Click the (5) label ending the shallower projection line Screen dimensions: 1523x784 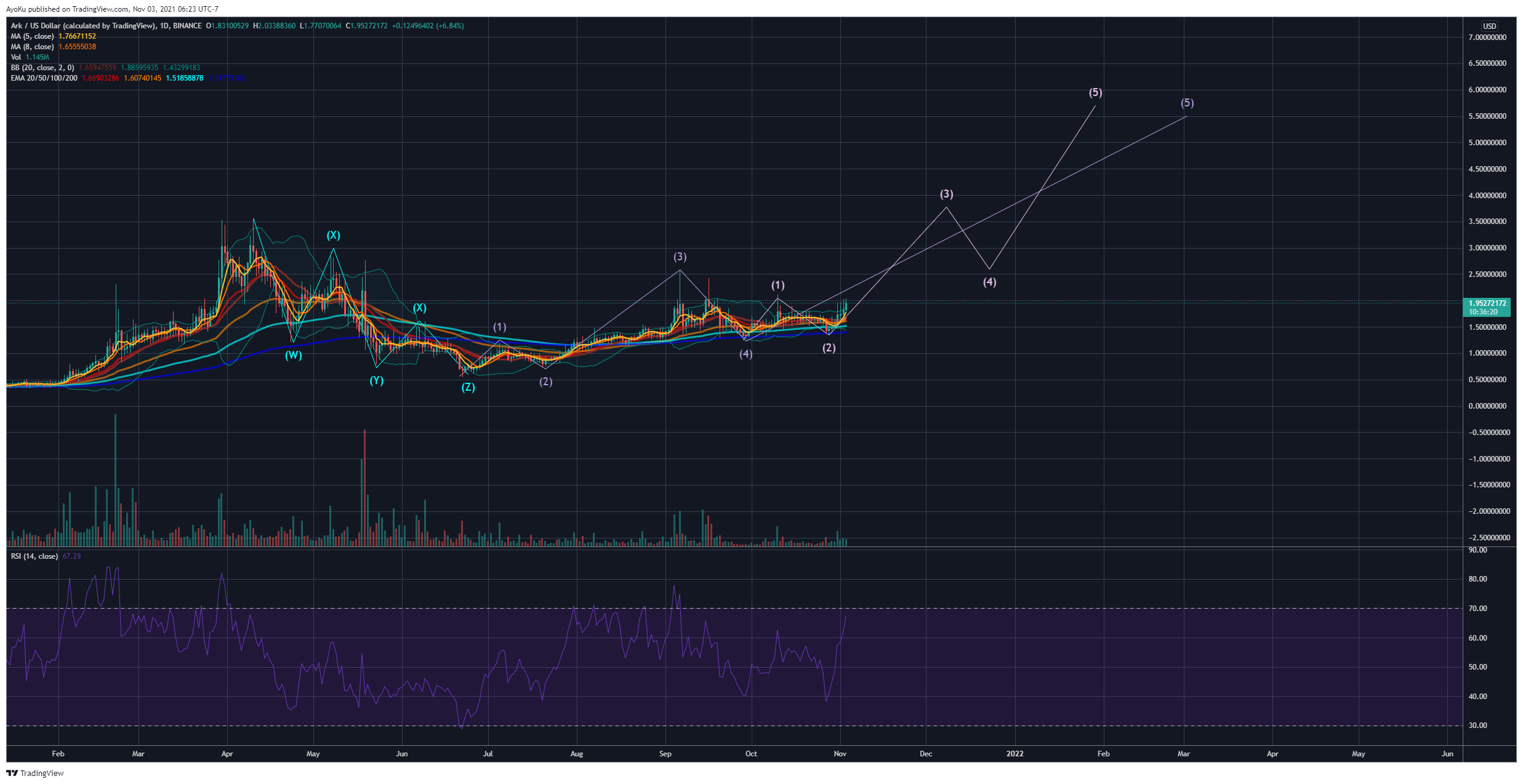tap(1187, 103)
